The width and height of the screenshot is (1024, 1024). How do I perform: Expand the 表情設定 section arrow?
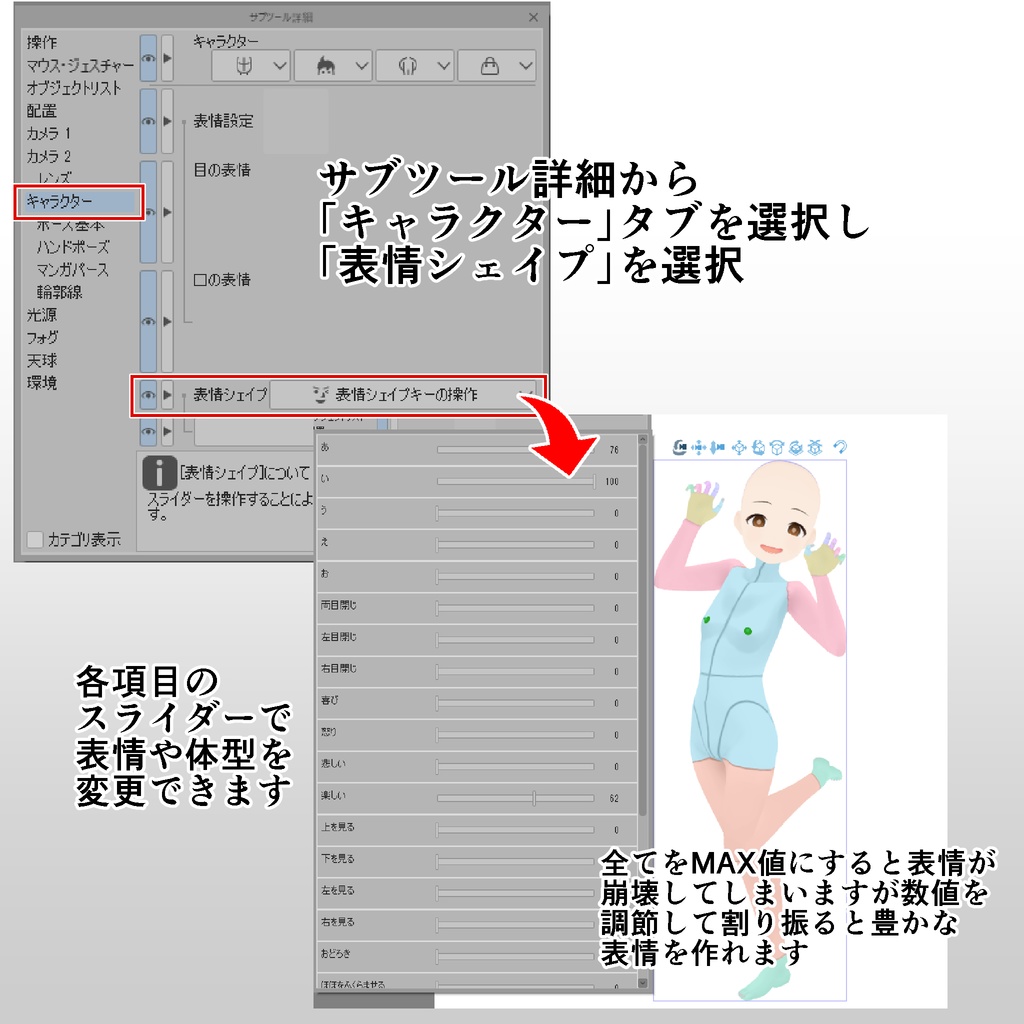click(168, 121)
